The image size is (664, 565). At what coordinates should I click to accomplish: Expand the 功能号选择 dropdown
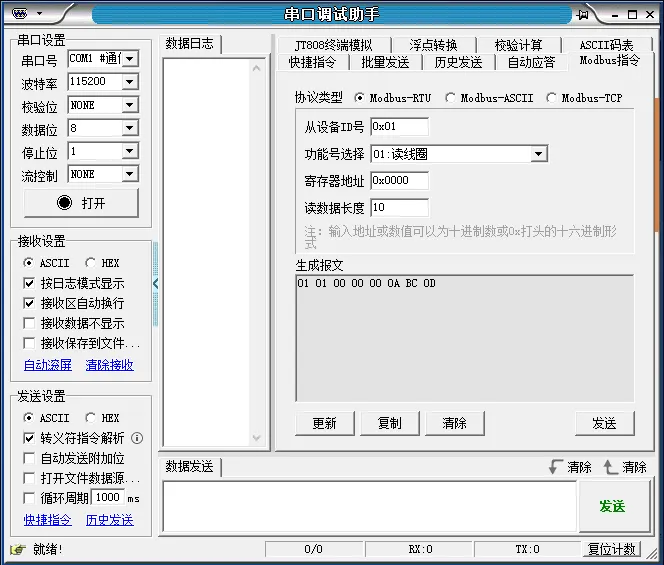point(539,154)
